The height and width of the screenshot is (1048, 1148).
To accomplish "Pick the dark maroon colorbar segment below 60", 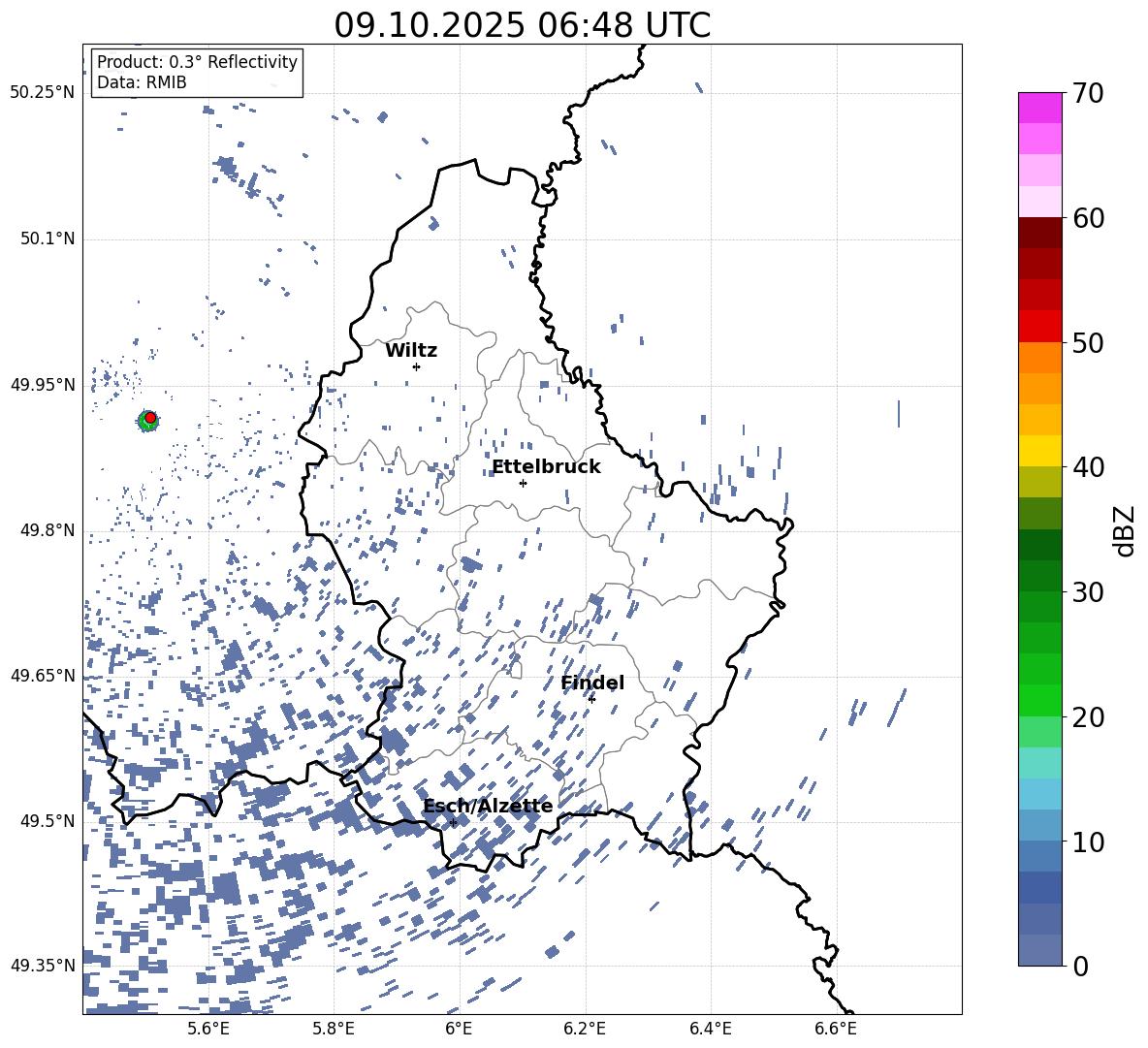I will (x=1039, y=233).
